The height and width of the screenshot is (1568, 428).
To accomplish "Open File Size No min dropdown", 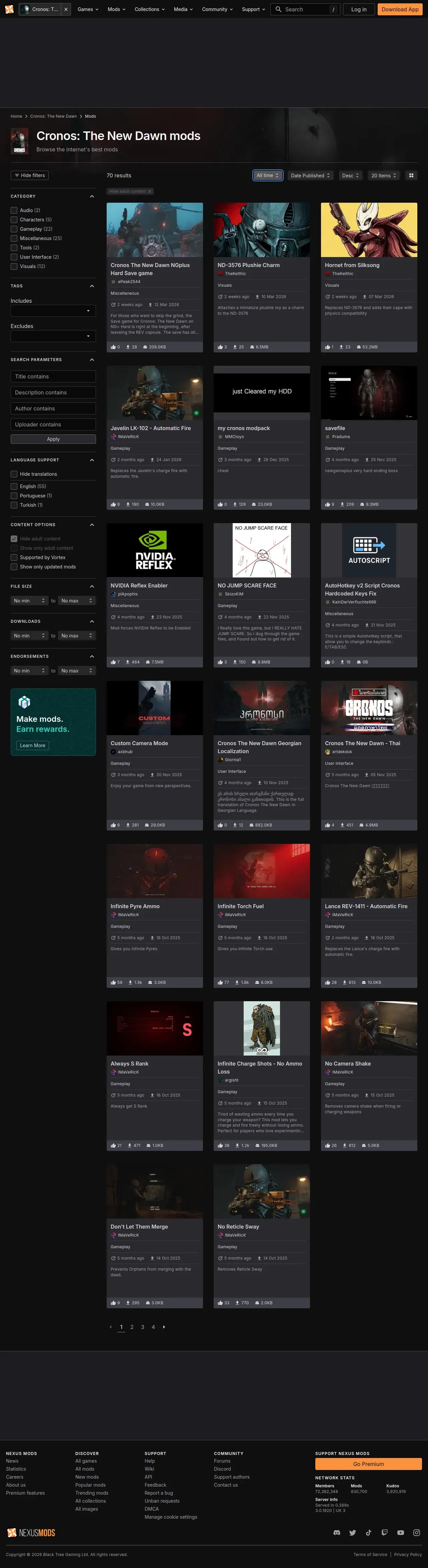I will tap(29, 601).
